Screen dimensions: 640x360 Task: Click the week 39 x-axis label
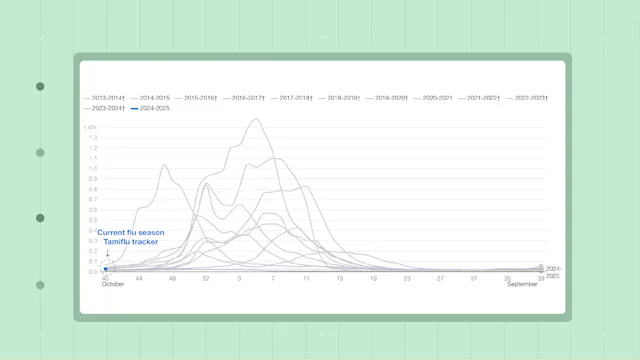pyautogui.click(x=541, y=278)
